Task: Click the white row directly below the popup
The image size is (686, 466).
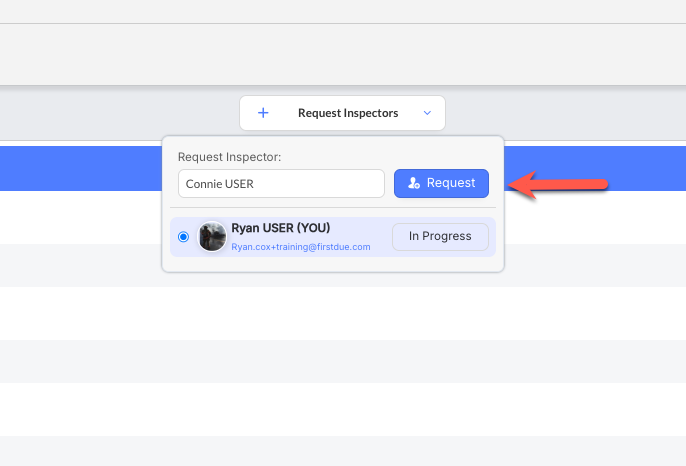Action: click(343, 308)
